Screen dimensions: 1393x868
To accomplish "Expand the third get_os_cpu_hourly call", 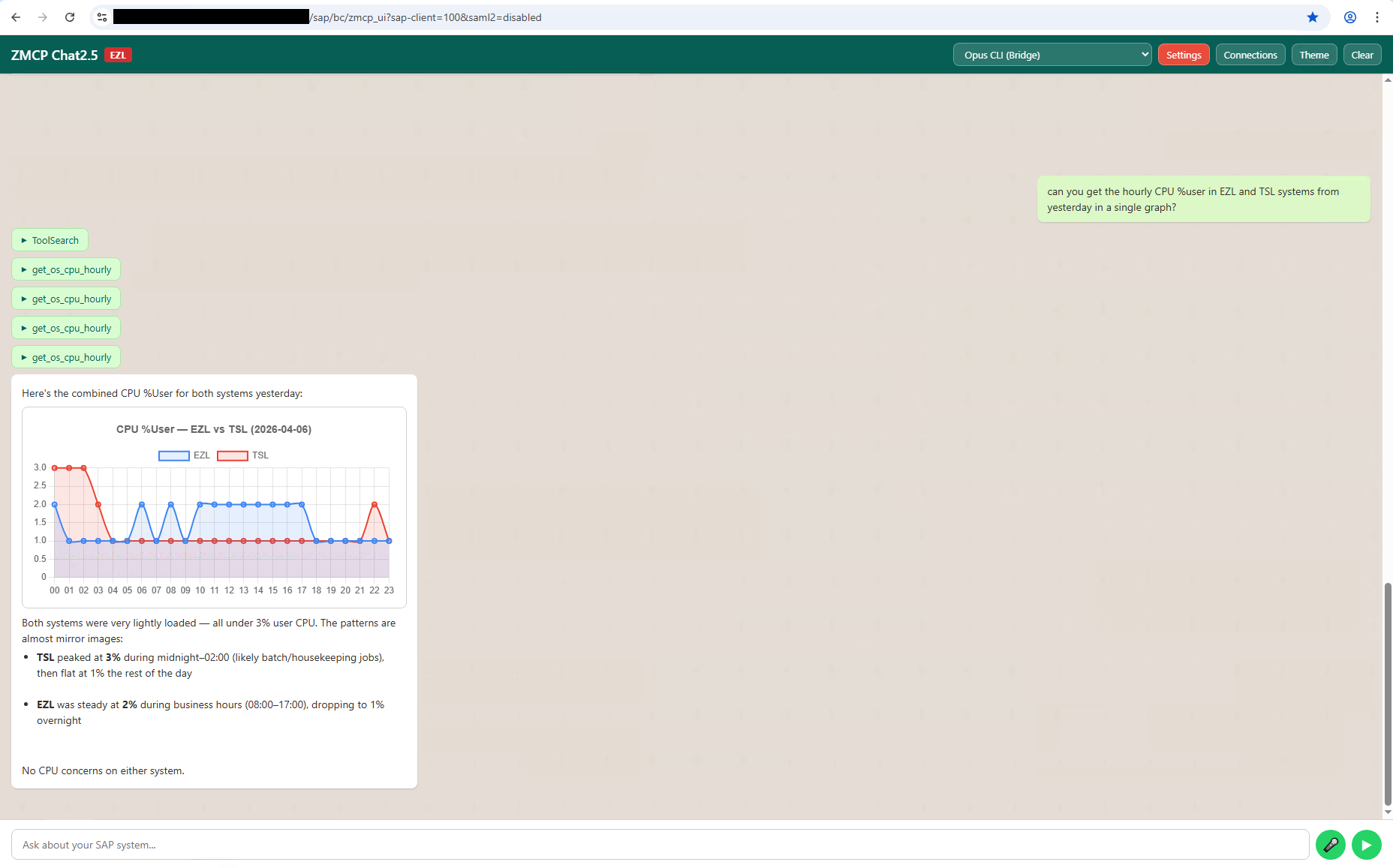I will pyautogui.click(x=66, y=328).
